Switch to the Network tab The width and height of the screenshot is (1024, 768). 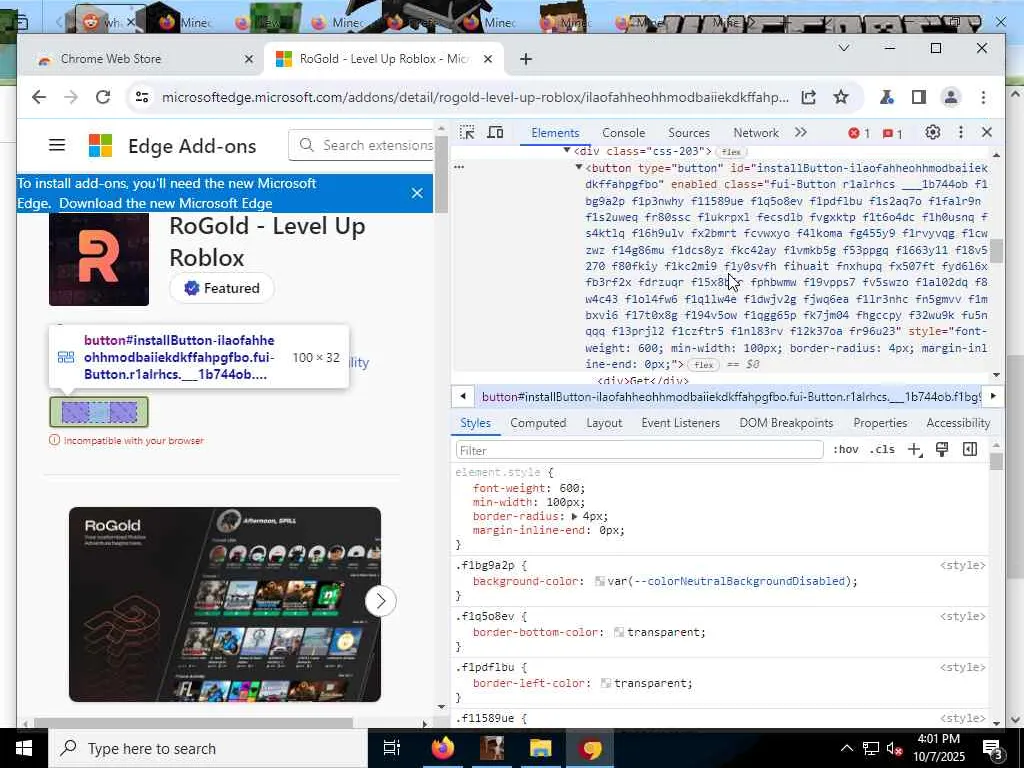pos(756,133)
